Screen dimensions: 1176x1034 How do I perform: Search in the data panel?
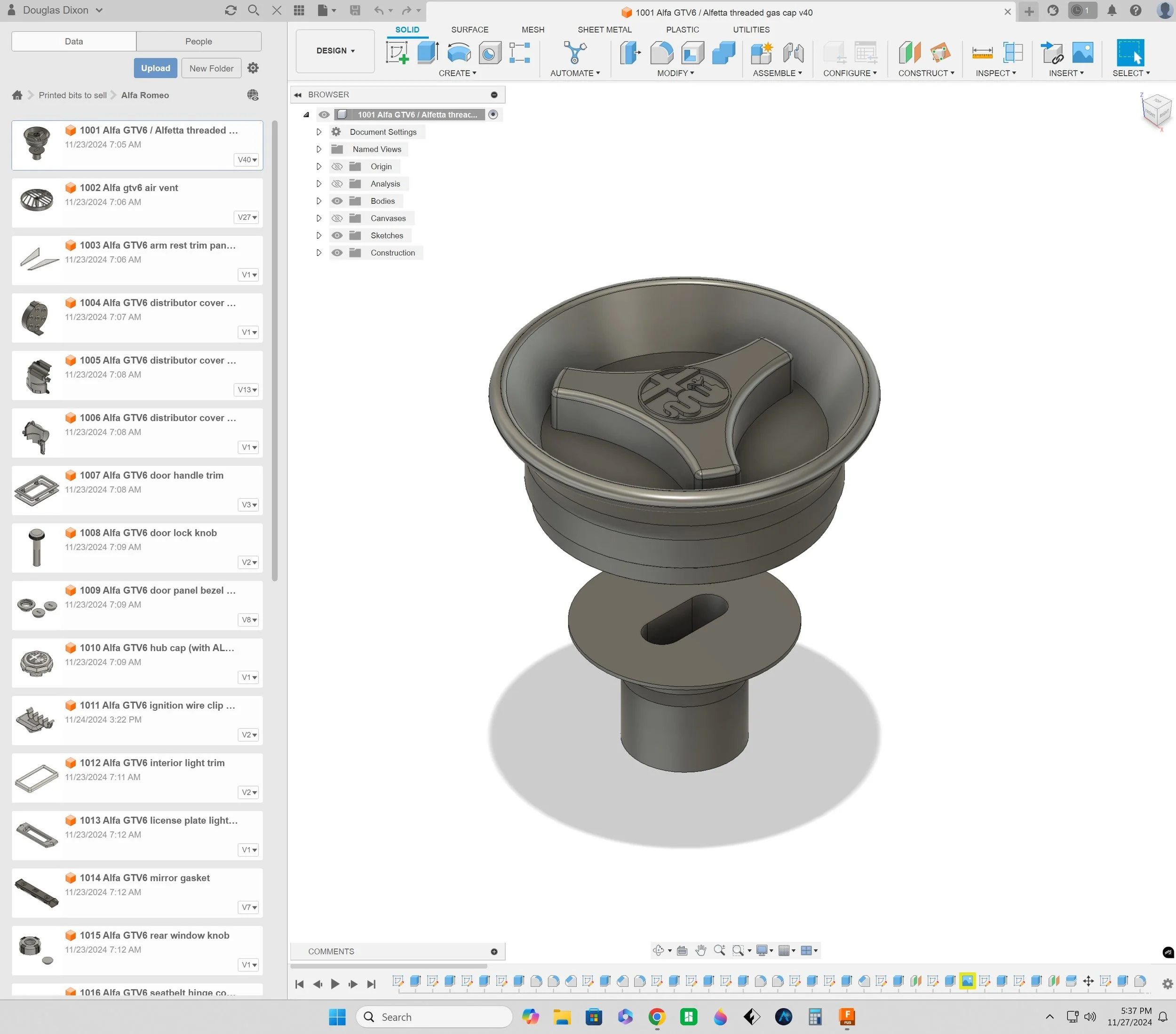tap(253, 10)
